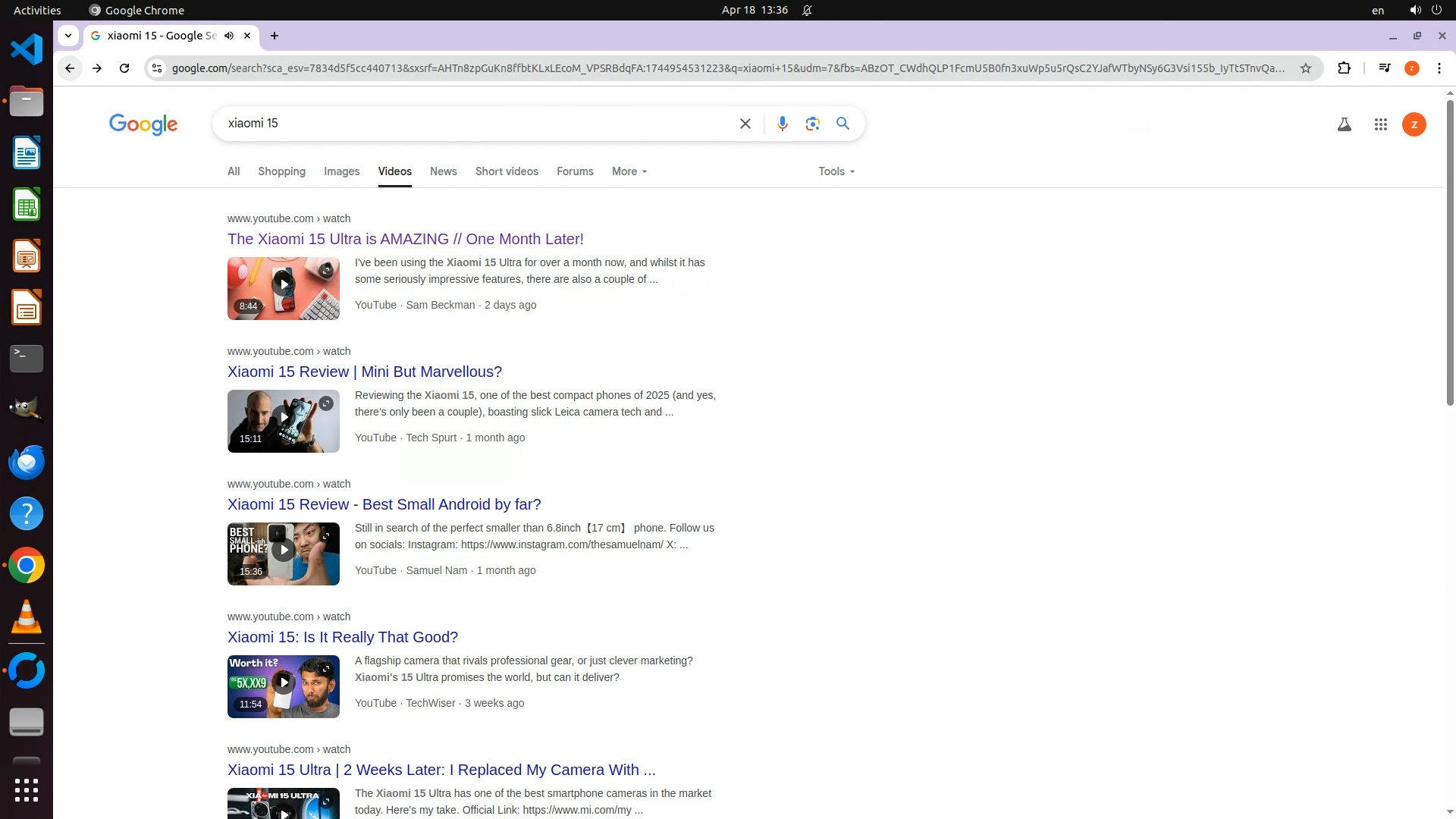Open the system volume indicator
The width and height of the screenshot is (1456, 819).
click(1414, 10)
